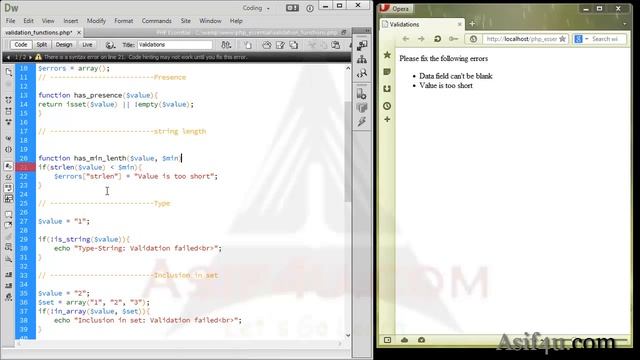This screenshot has width=640, height=360.
Task: Open the Window menu
Action: pyautogui.click(x=210, y=21)
